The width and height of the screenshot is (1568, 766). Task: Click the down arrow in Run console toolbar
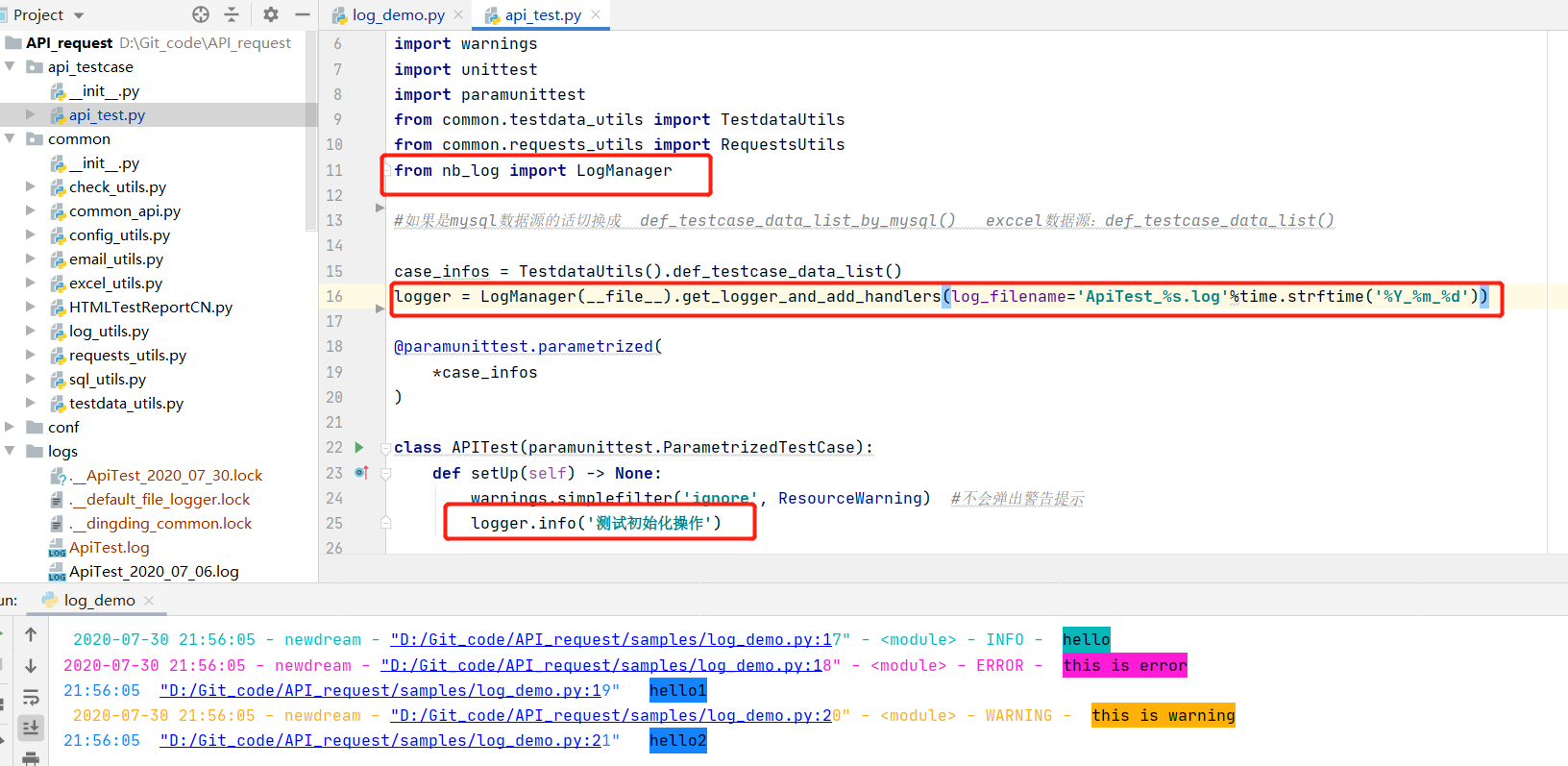click(31, 665)
